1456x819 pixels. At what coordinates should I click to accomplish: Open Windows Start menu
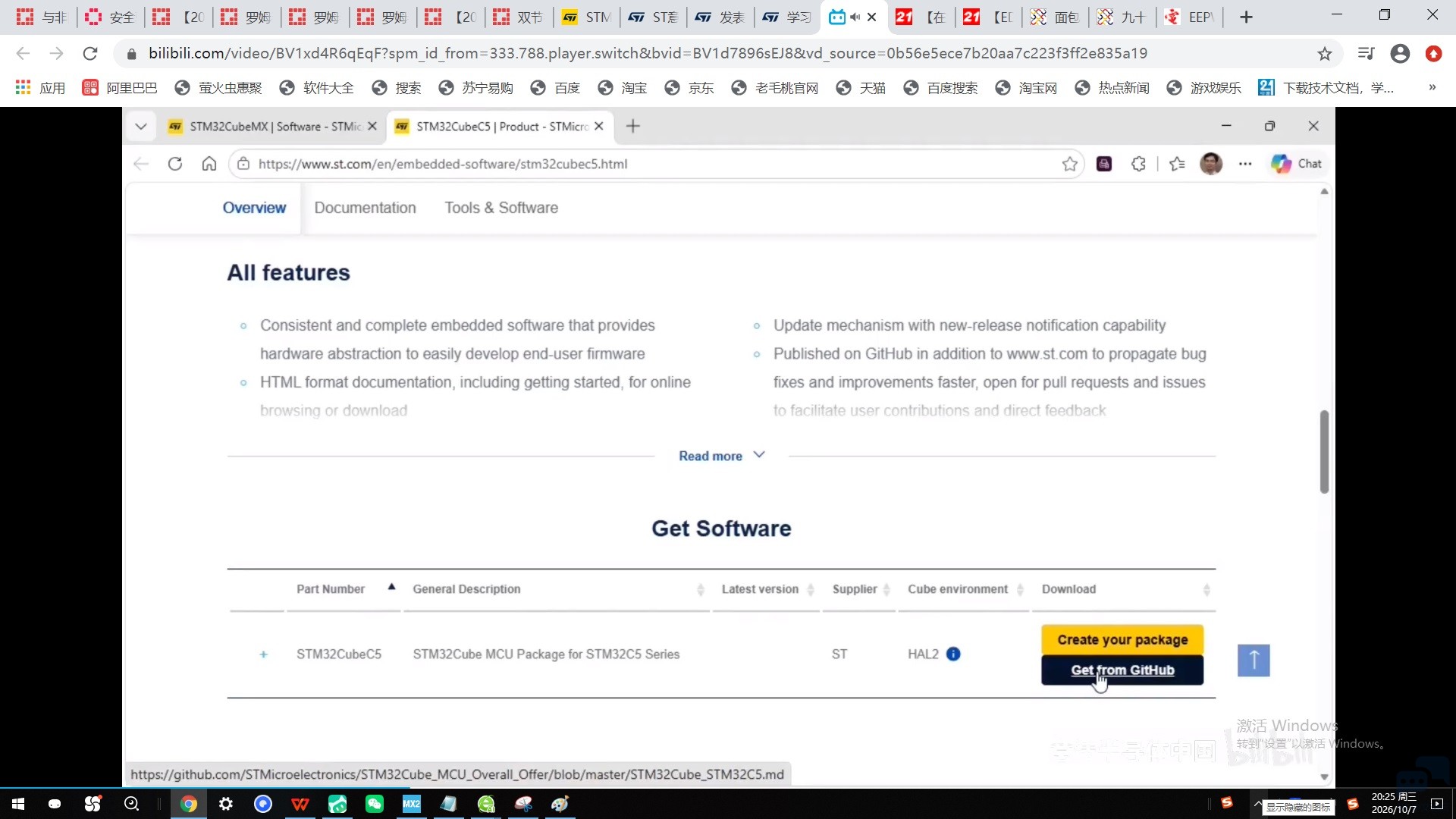18,804
